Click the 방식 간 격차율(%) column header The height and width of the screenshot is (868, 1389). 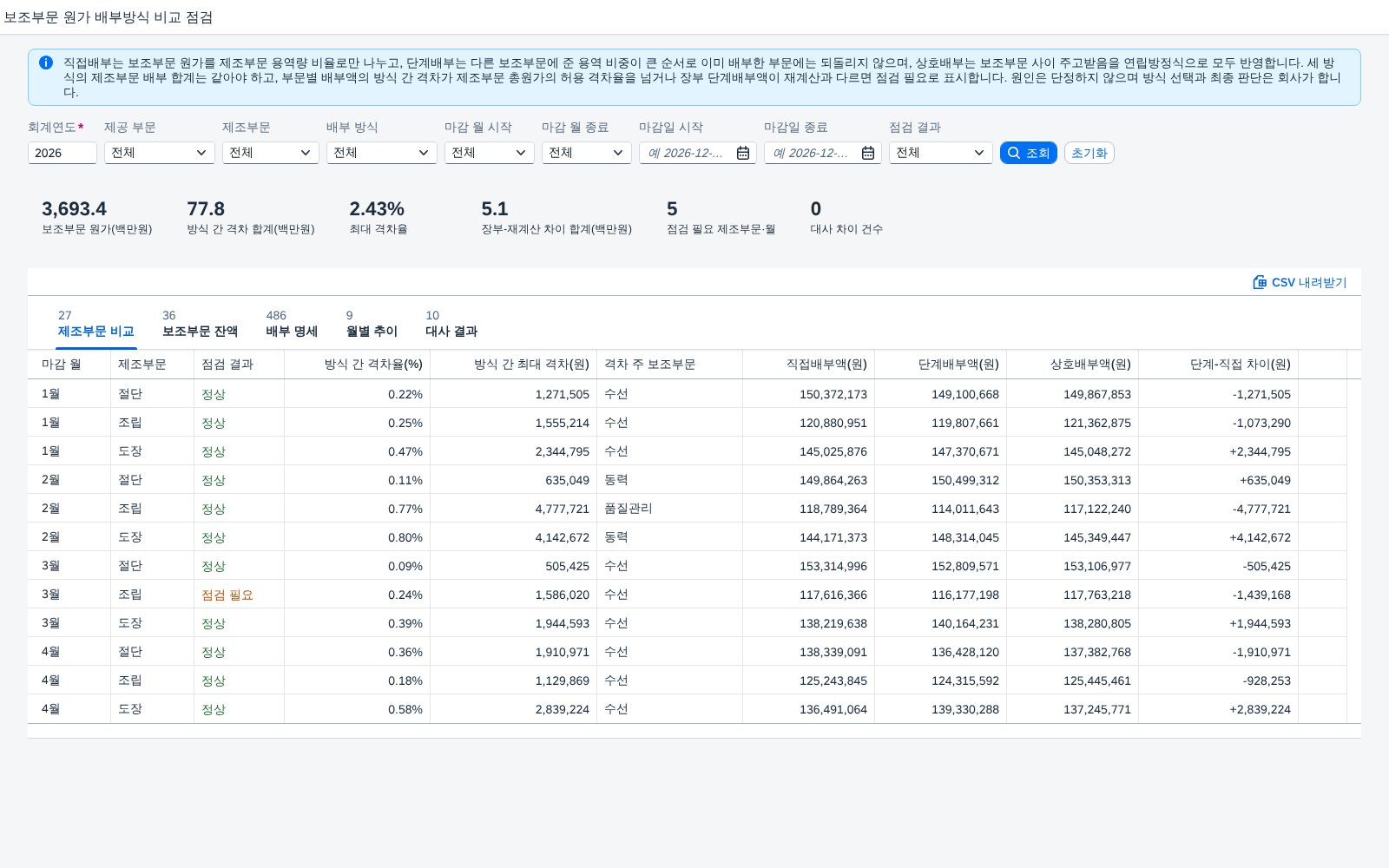[357, 365]
